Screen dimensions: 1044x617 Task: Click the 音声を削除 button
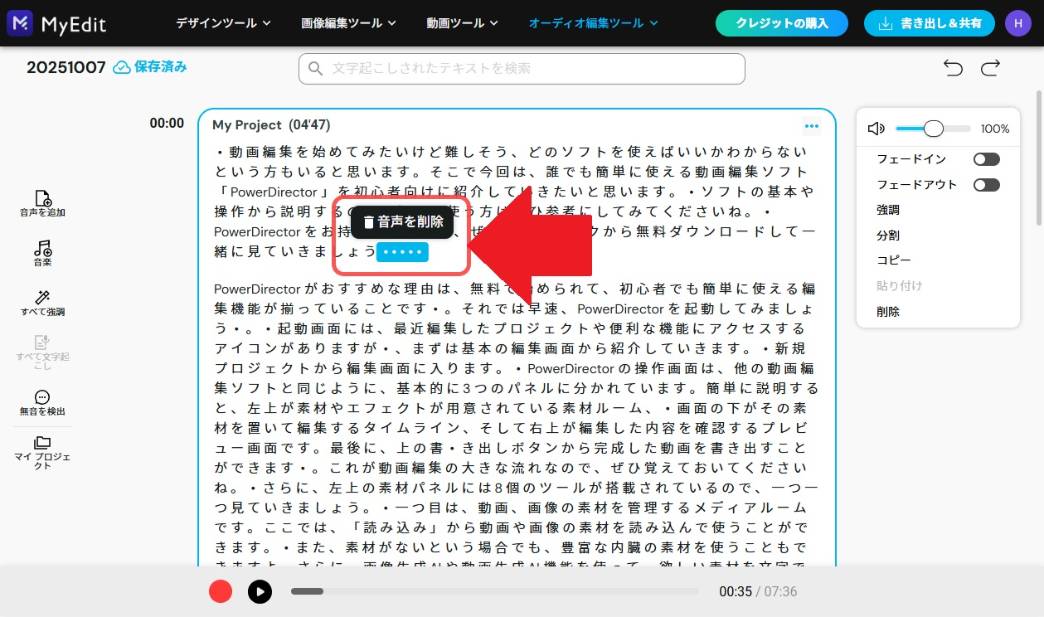404,222
